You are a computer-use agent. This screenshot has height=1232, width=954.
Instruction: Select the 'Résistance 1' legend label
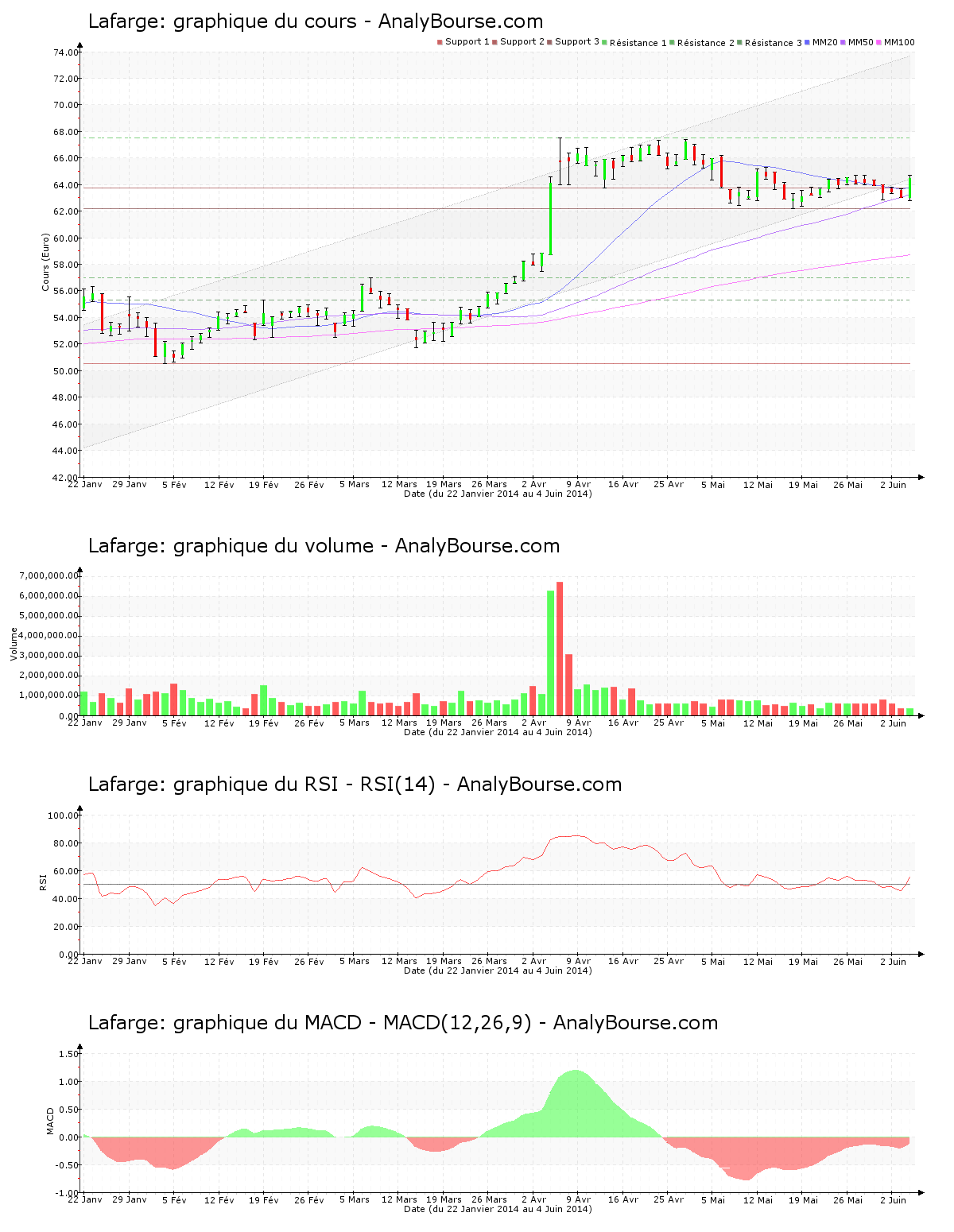pos(638,42)
